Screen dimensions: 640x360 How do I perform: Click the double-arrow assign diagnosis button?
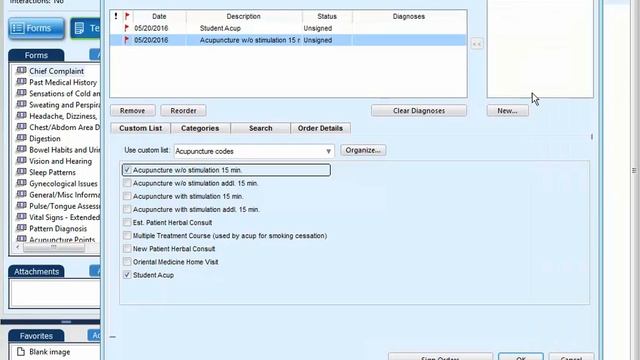(x=477, y=44)
